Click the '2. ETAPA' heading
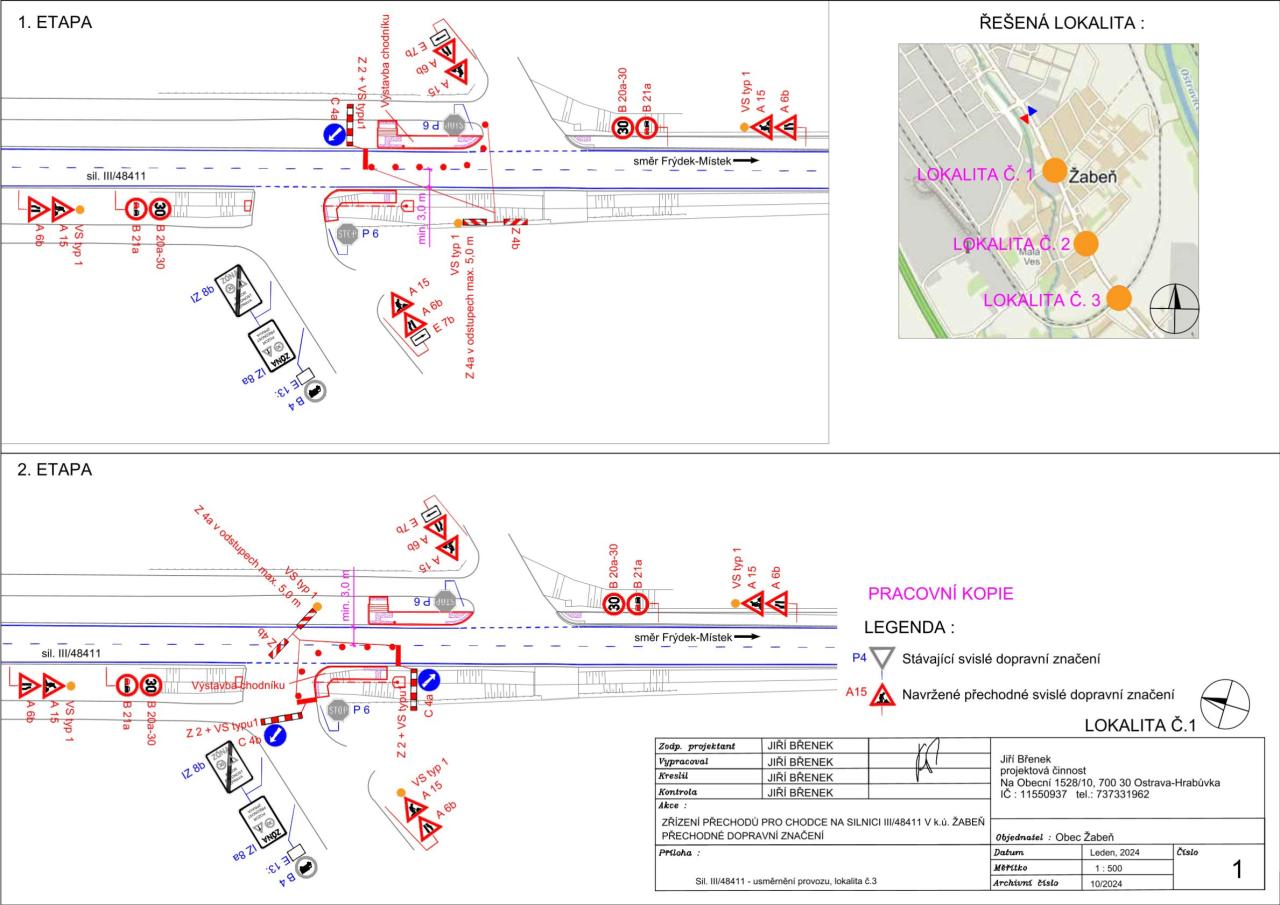Image resolution: width=1280 pixels, height=905 pixels. (56, 470)
